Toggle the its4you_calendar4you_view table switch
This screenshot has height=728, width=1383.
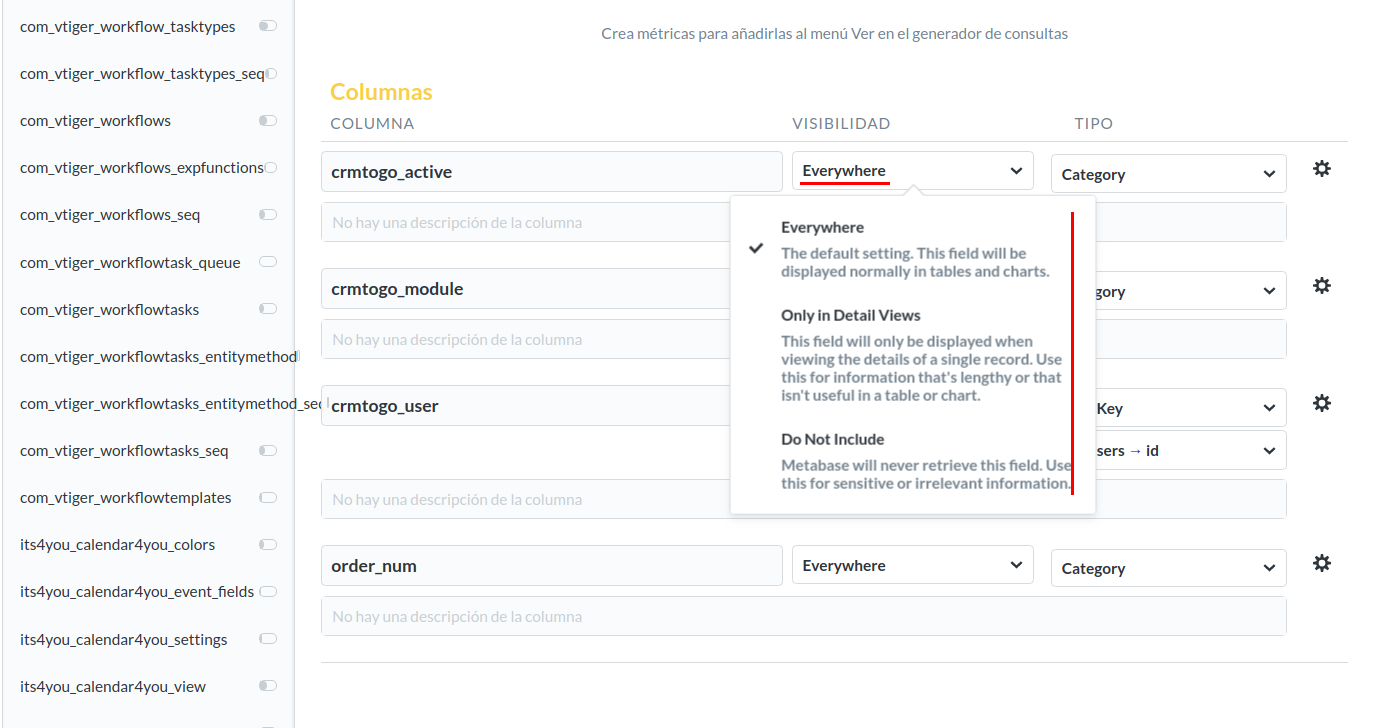[x=267, y=686]
